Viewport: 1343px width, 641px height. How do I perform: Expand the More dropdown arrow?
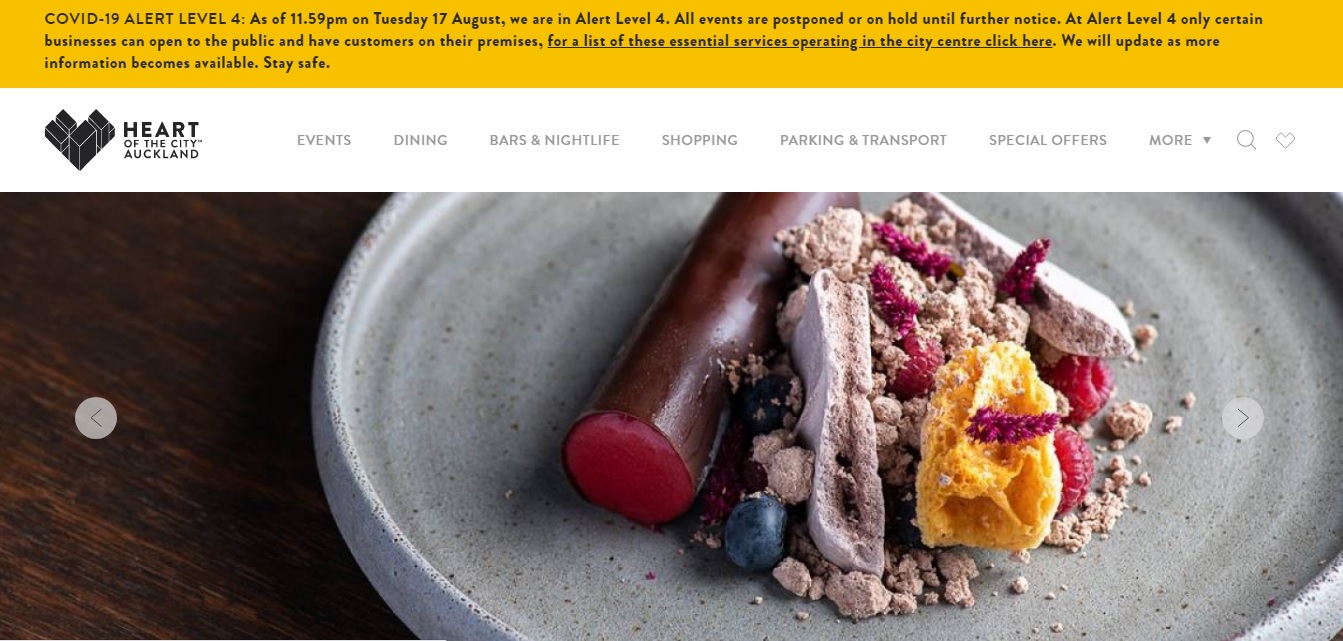(1207, 140)
